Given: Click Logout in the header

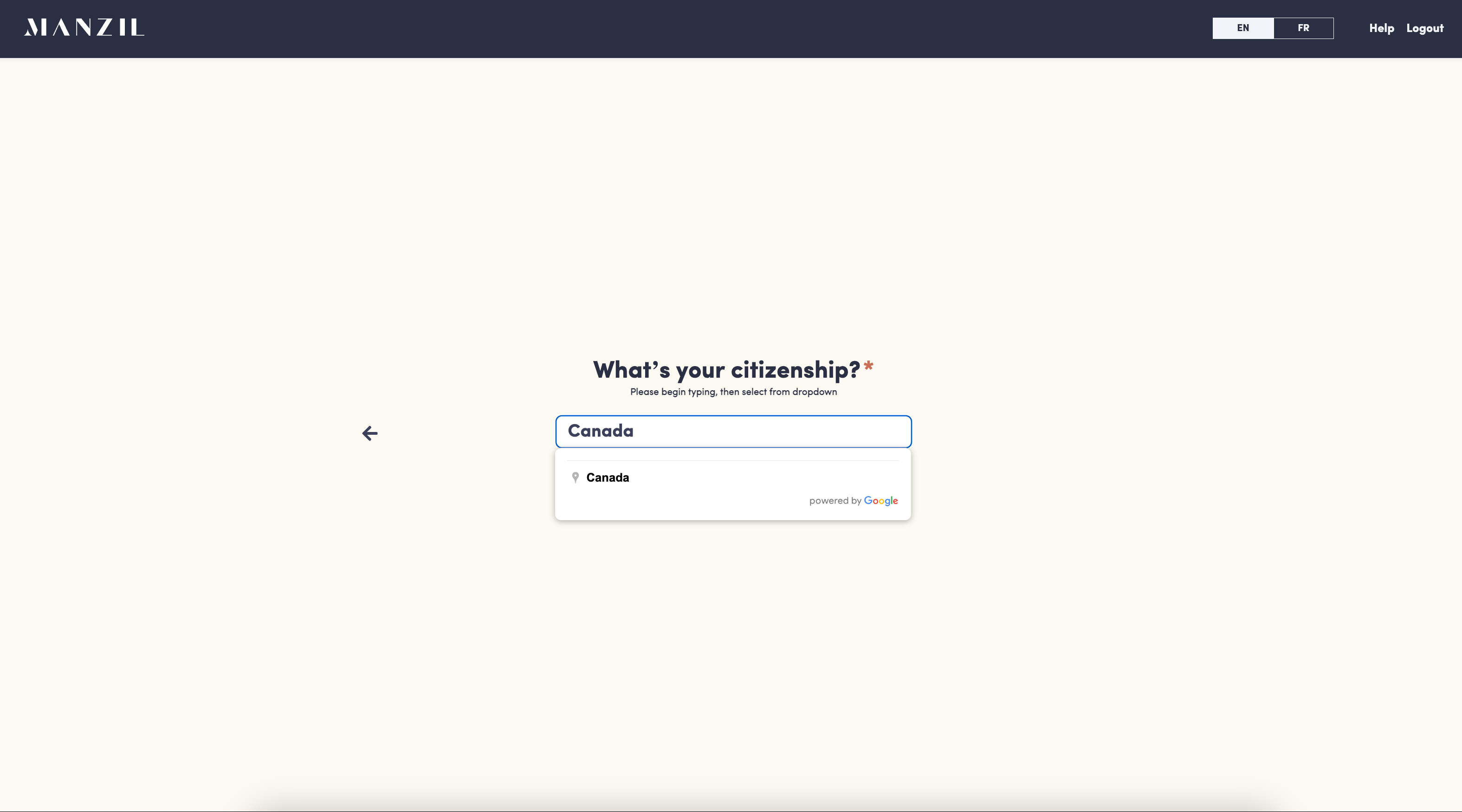Looking at the screenshot, I should point(1424,28).
